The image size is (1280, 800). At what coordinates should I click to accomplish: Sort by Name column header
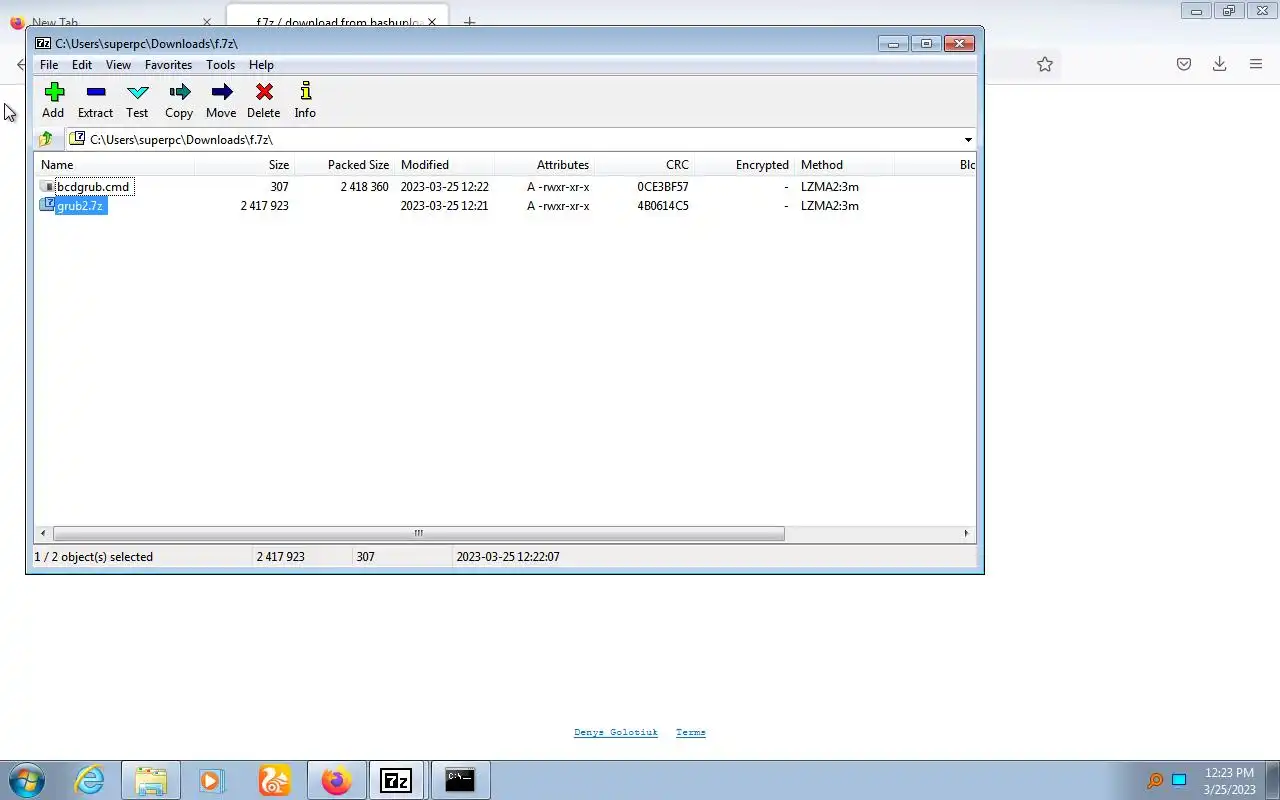click(x=114, y=165)
